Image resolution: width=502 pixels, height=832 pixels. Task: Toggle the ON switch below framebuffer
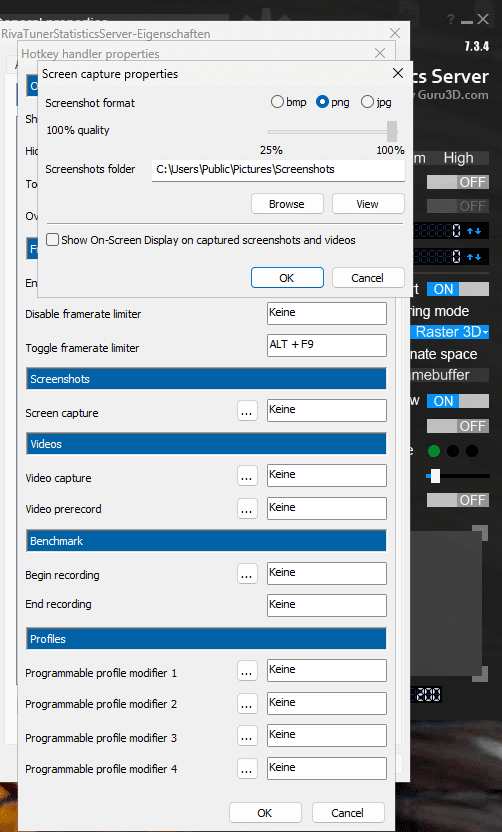click(x=457, y=401)
